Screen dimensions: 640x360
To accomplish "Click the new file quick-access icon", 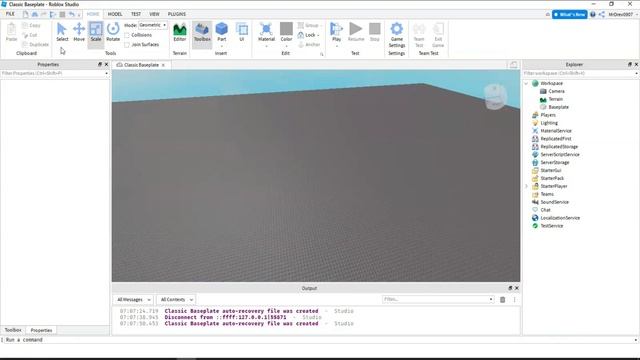I will click(x=25, y=14).
